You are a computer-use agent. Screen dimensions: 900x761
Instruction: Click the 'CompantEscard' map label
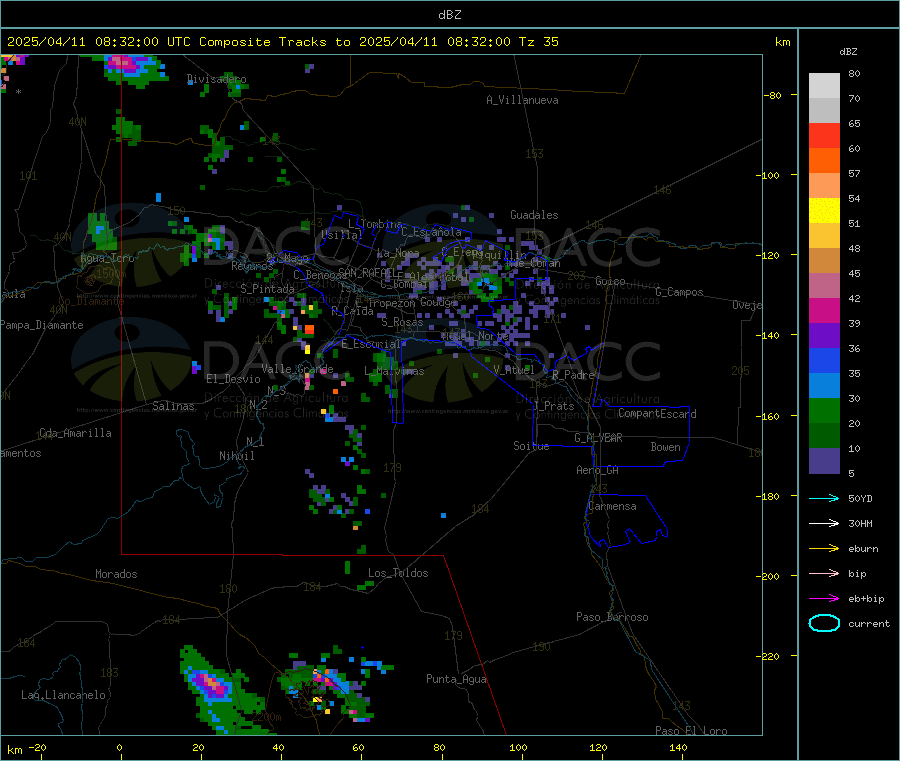(x=657, y=414)
